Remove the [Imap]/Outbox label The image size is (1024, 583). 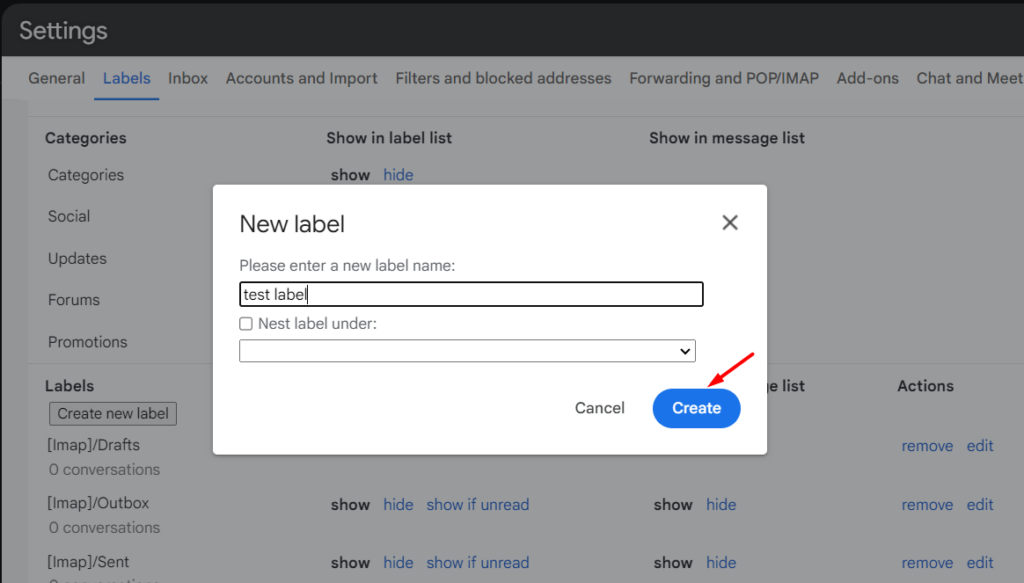927,505
